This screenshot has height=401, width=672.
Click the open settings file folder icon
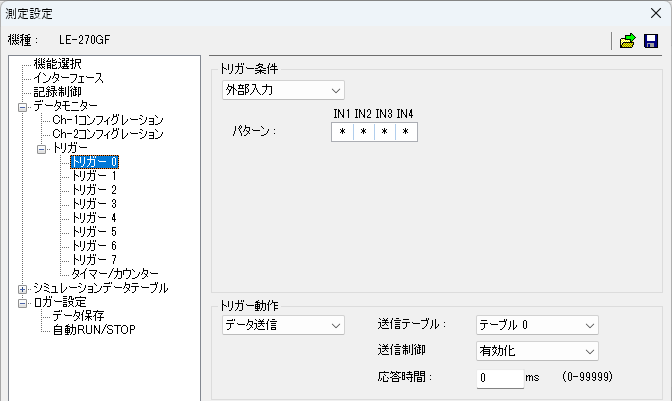tap(628, 41)
